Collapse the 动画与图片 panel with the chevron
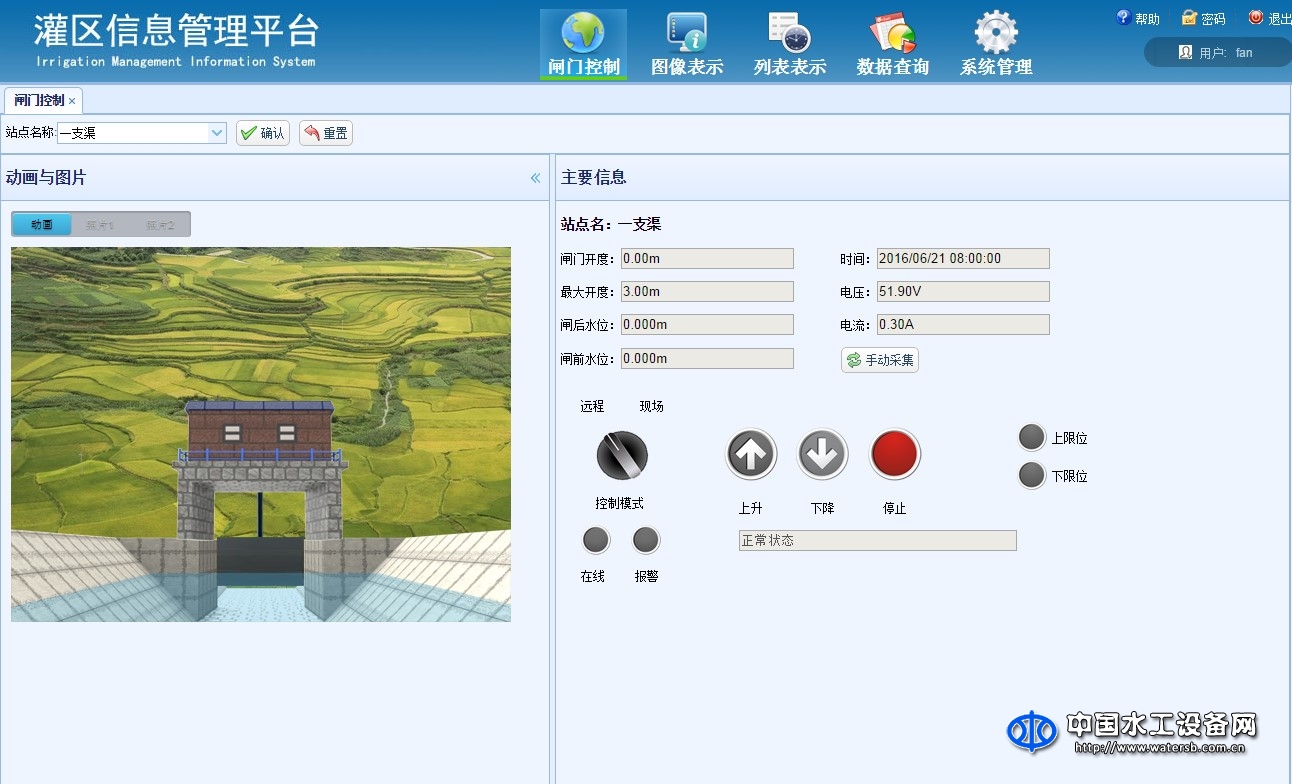Image resolution: width=1292 pixels, height=784 pixels. [534, 177]
